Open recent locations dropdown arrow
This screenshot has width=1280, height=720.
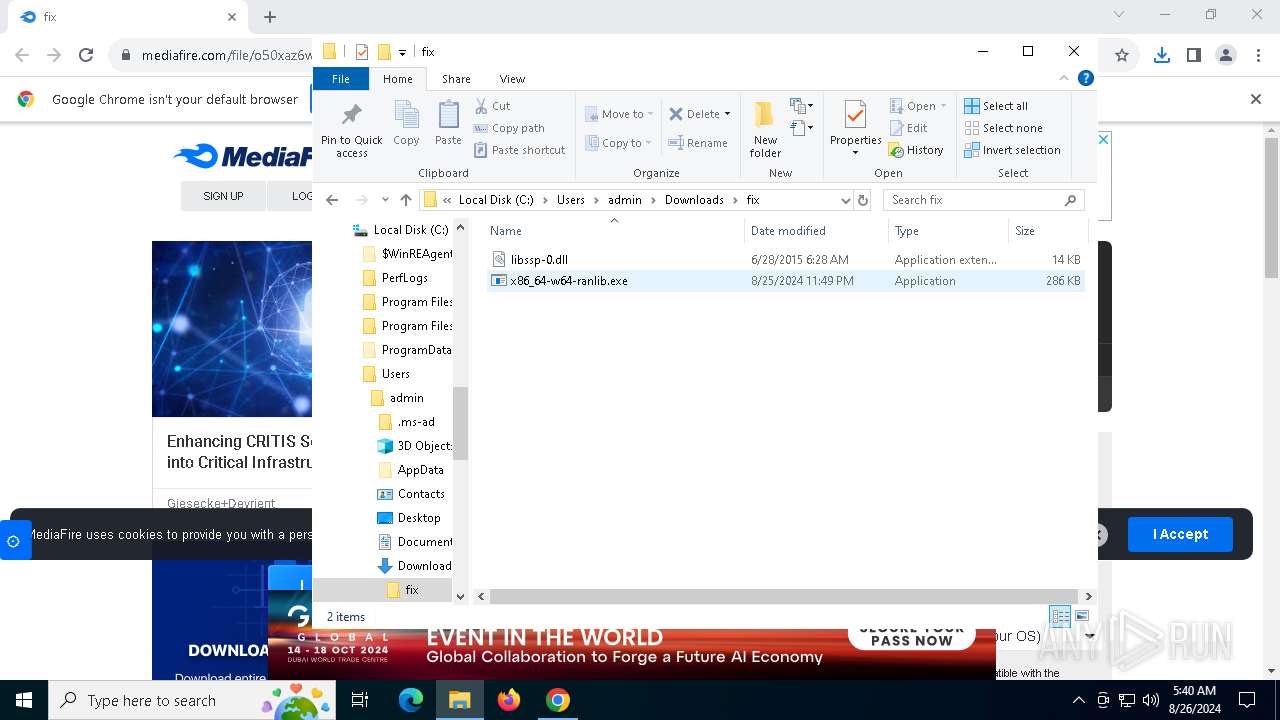click(x=385, y=200)
